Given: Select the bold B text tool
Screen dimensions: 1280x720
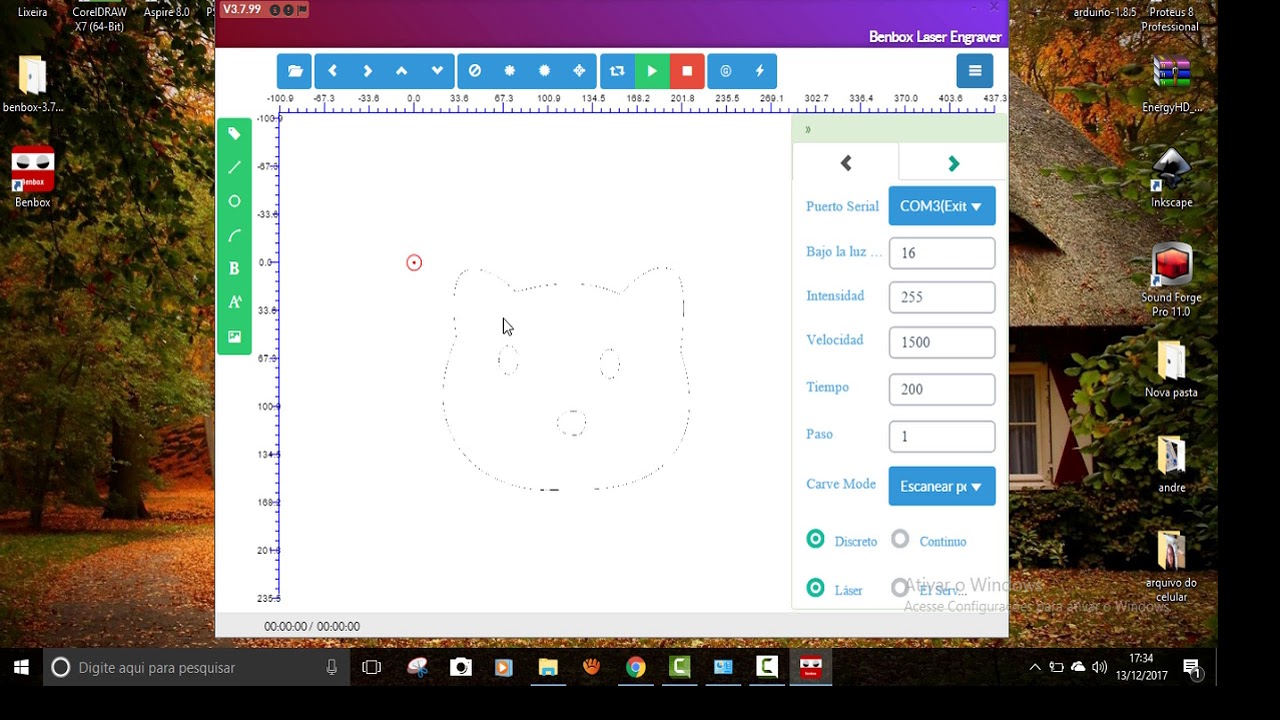Looking at the screenshot, I should coord(234,269).
